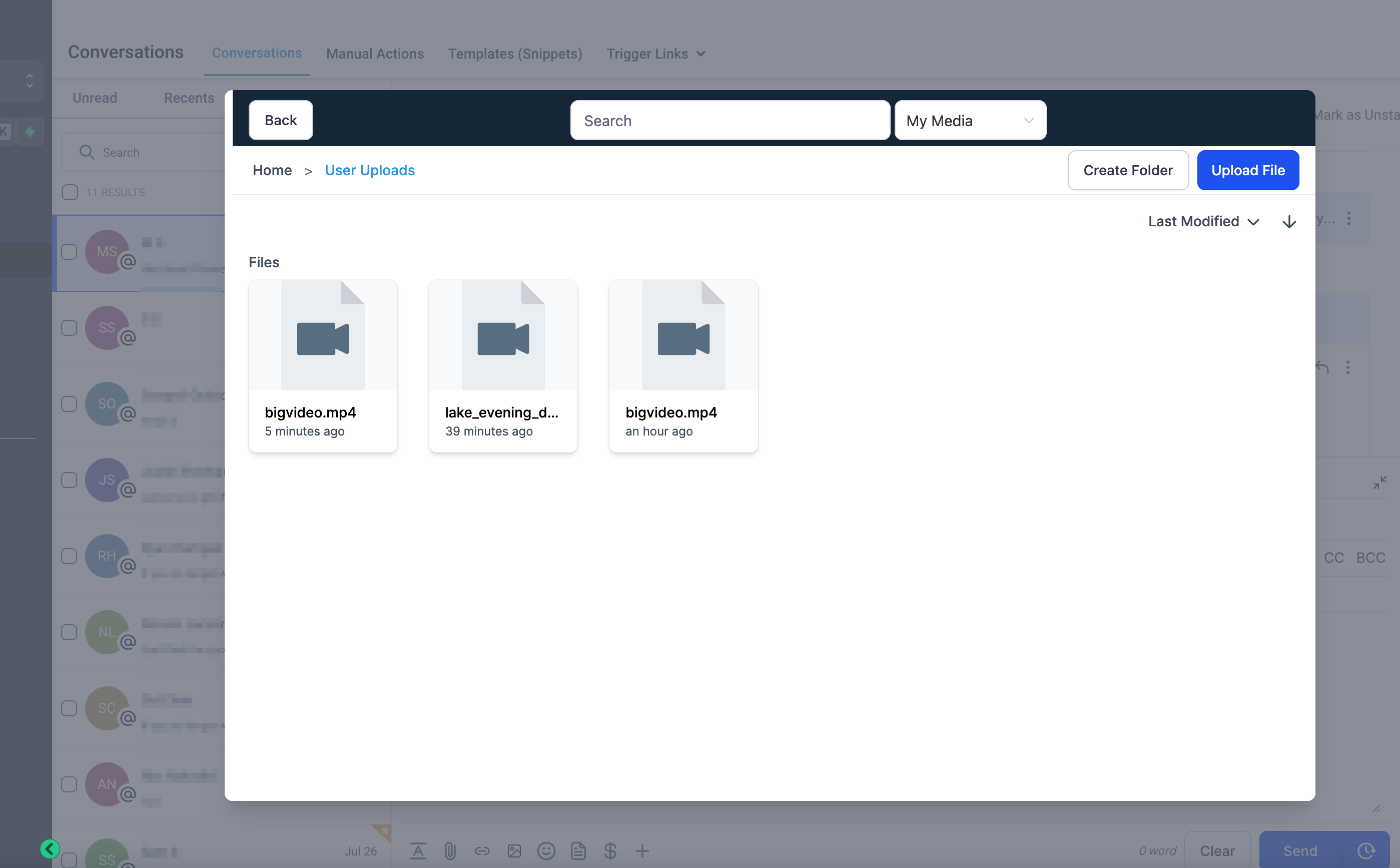The width and height of the screenshot is (1400, 868).
Task: Expand the Trigger Links menu
Action: [x=656, y=54]
